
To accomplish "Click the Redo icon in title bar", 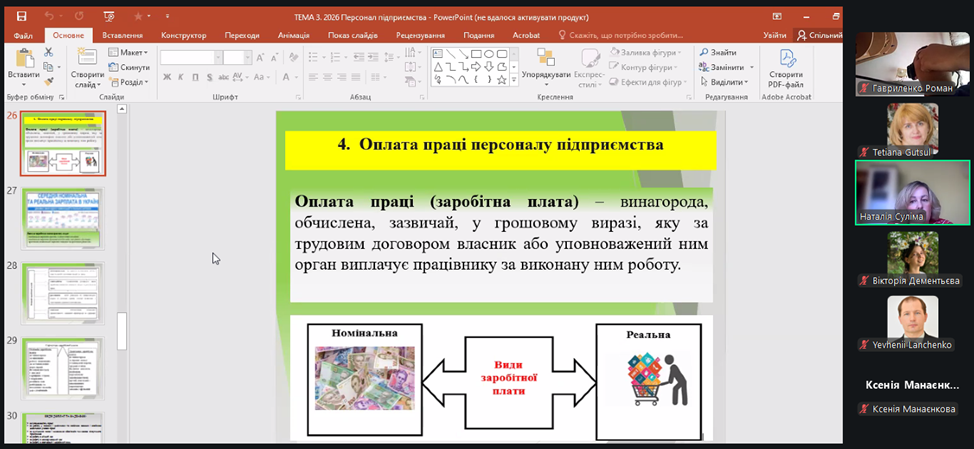I will pos(79,17).
